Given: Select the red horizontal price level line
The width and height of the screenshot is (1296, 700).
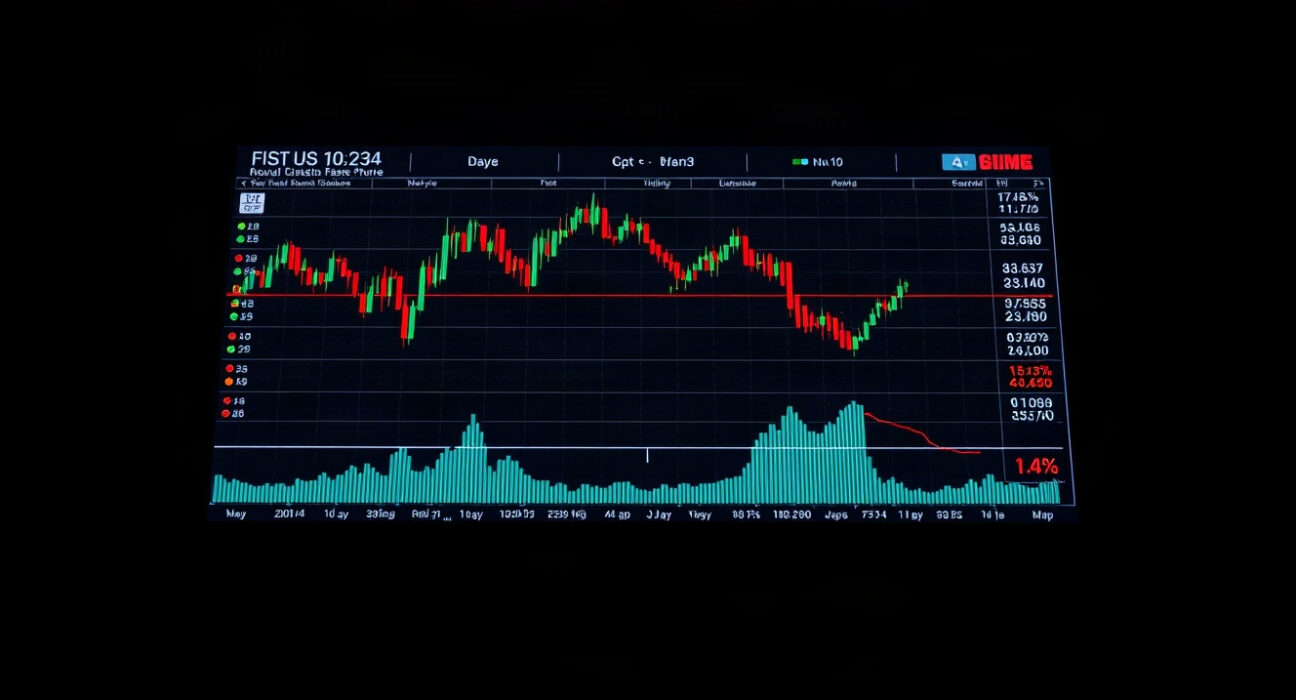Looking at the screenshot, I should click(640, 295).
